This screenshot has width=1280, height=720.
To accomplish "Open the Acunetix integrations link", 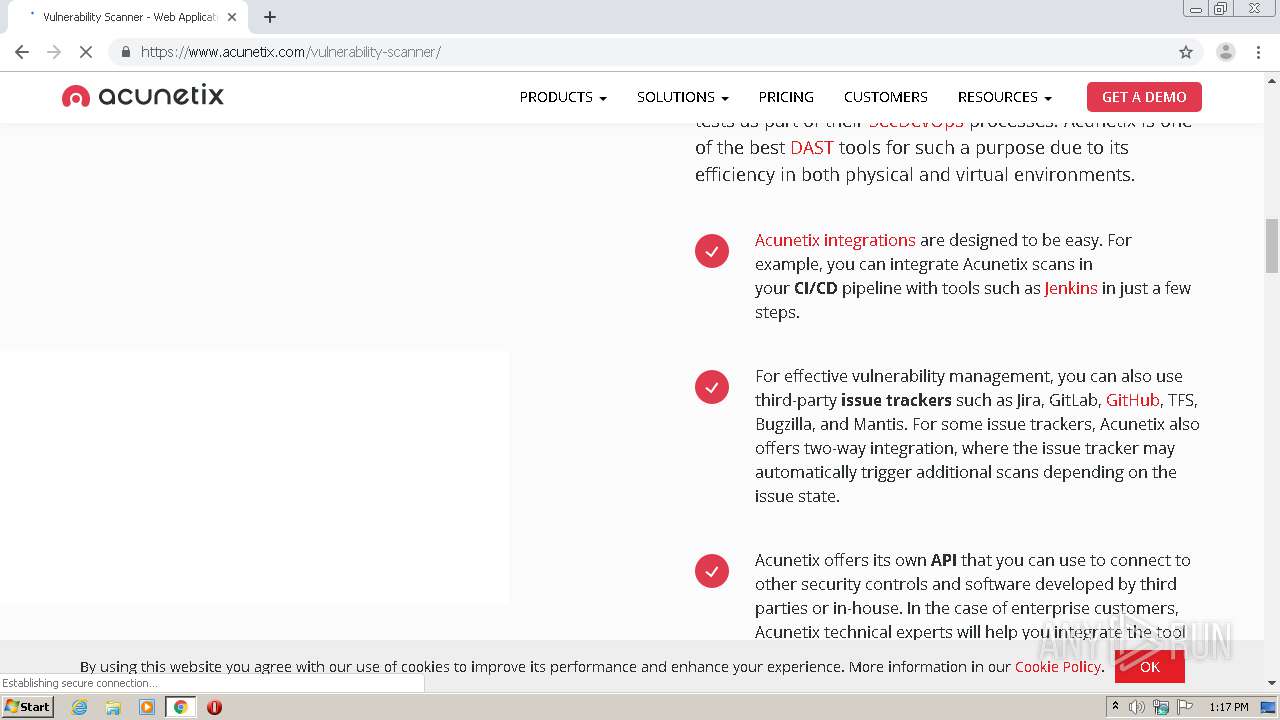I will [835, 240].
